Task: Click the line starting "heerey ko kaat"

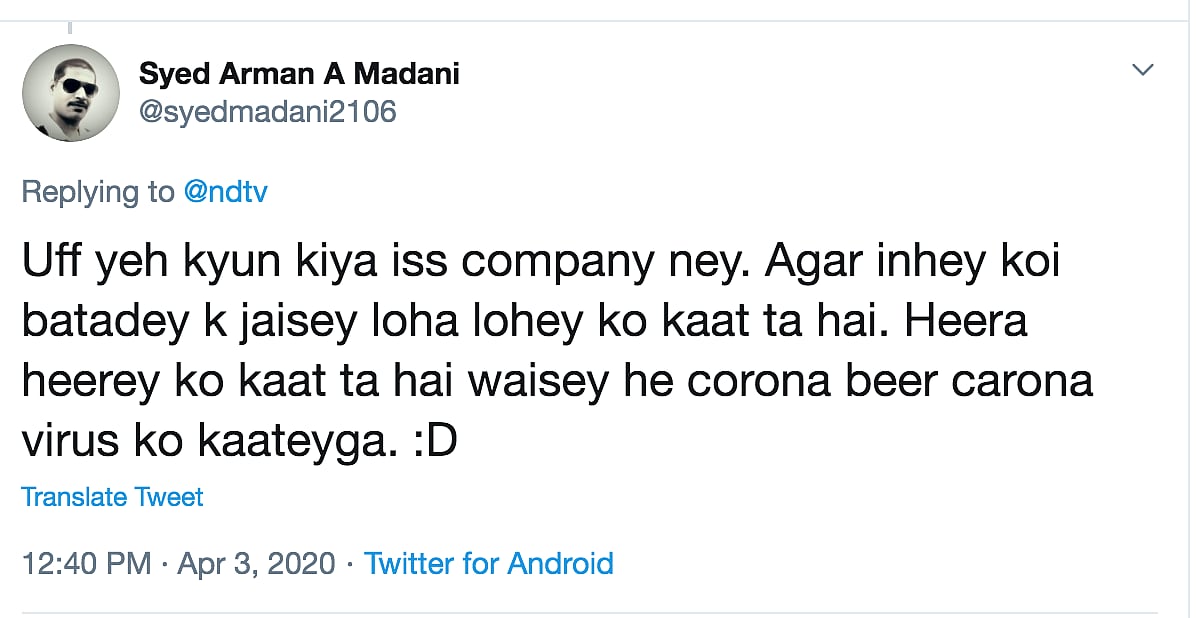Action: [x=556, y=383]
